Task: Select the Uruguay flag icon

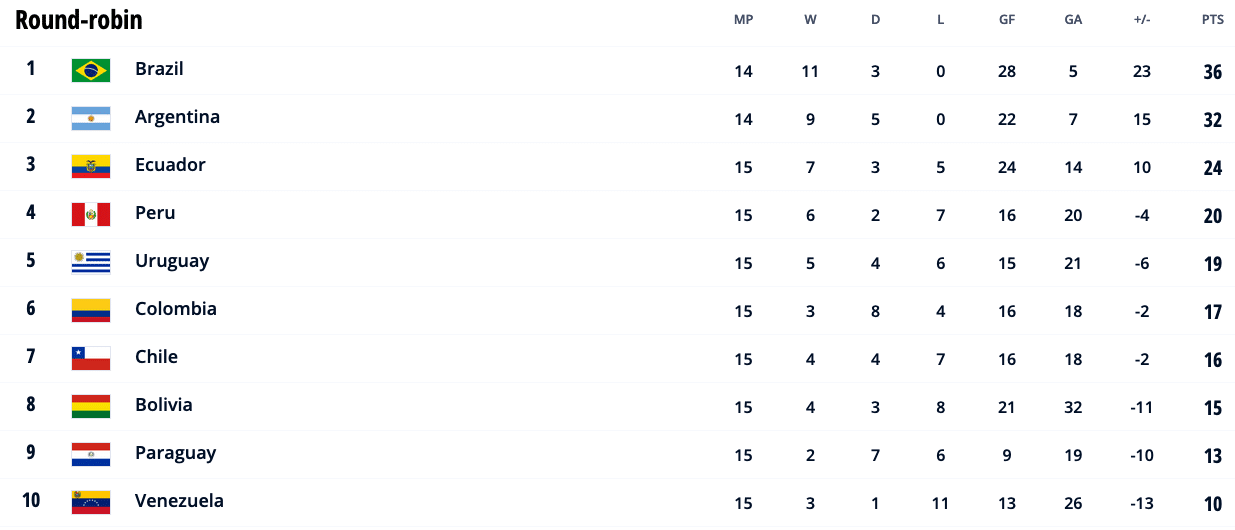Action: click(x=91, y=263)
